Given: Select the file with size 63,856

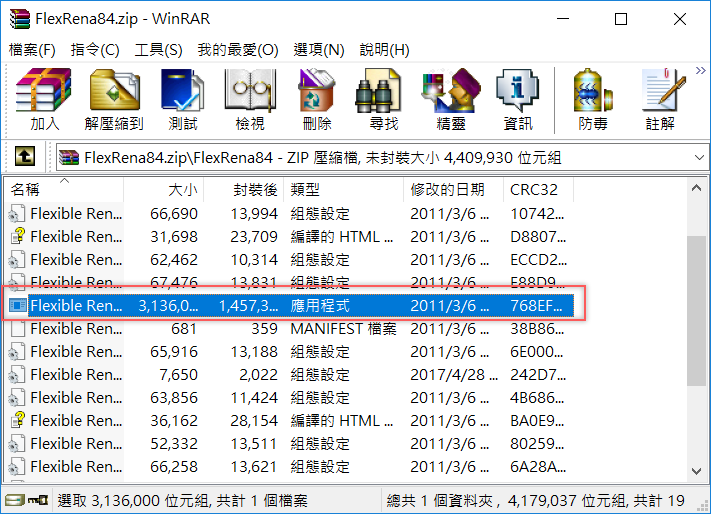Looking at the screenshot, I should pos(290,398).
